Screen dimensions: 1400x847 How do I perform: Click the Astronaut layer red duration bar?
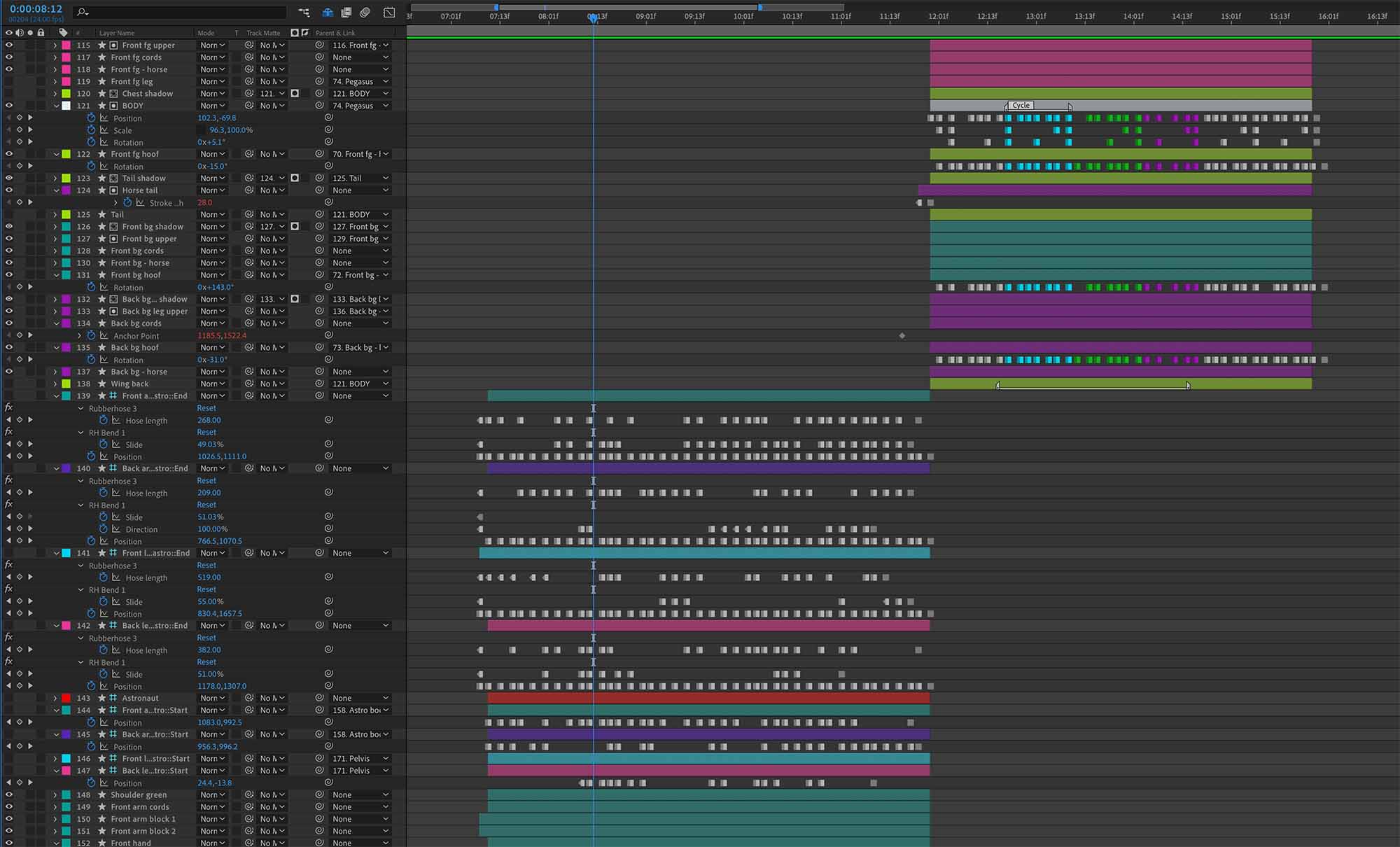[708, 698]
